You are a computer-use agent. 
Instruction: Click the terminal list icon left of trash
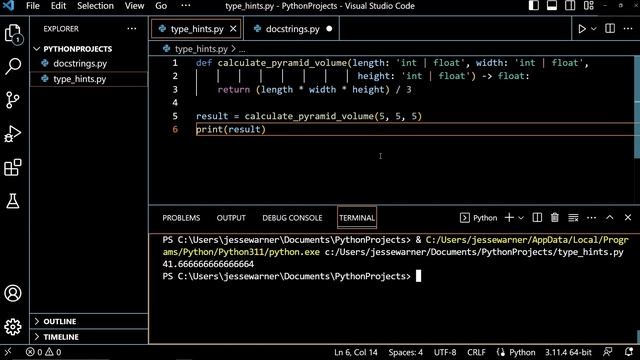[x=573, y=218]
